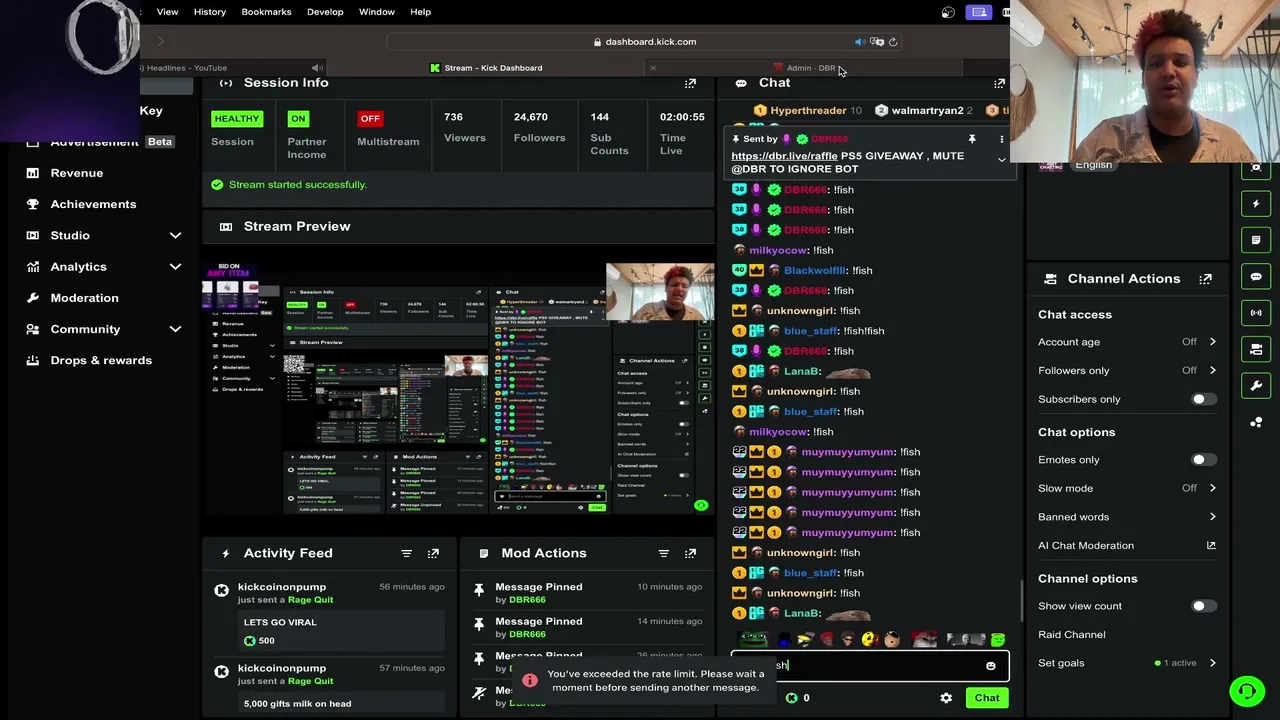Click Blackwolflll username in chat

tap(815, 271)
